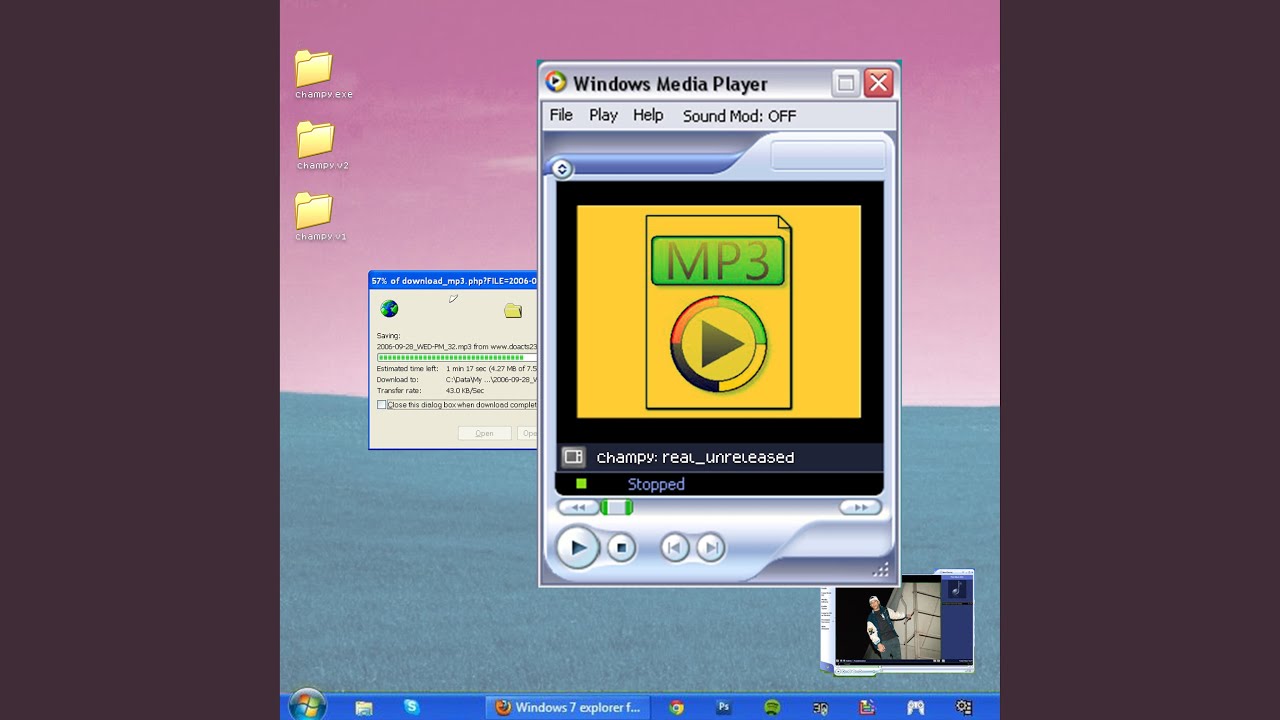This screenshot has height=720, width=1280.
Task: Click the download dialog title bar
Action: (x=453, y=281)
